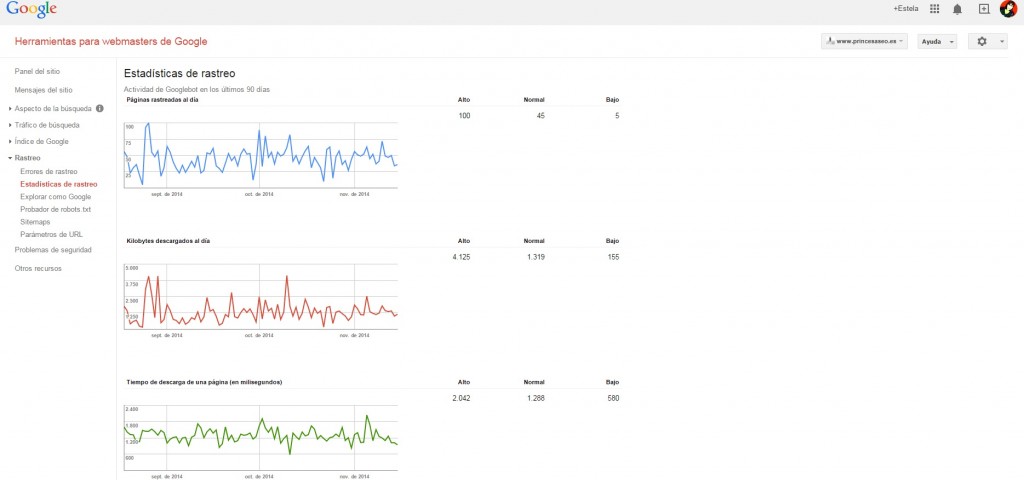Viewport: 1024px width, 480px height.
Task: Open the Ayuda dropdown
Action: [x=937, y=41]
